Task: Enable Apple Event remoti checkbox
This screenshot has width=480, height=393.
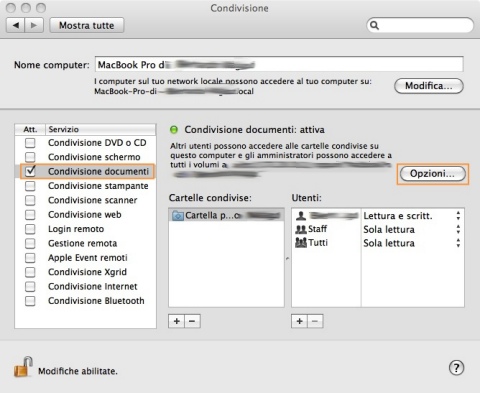Action: 30,258
